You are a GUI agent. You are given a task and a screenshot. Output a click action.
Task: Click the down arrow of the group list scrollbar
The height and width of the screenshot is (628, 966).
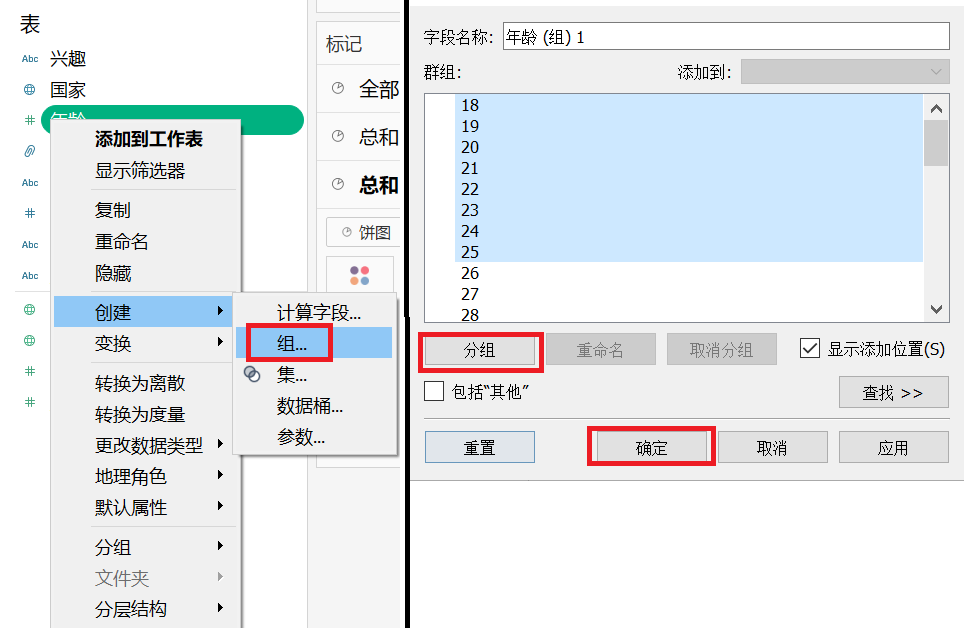[936, 309]
